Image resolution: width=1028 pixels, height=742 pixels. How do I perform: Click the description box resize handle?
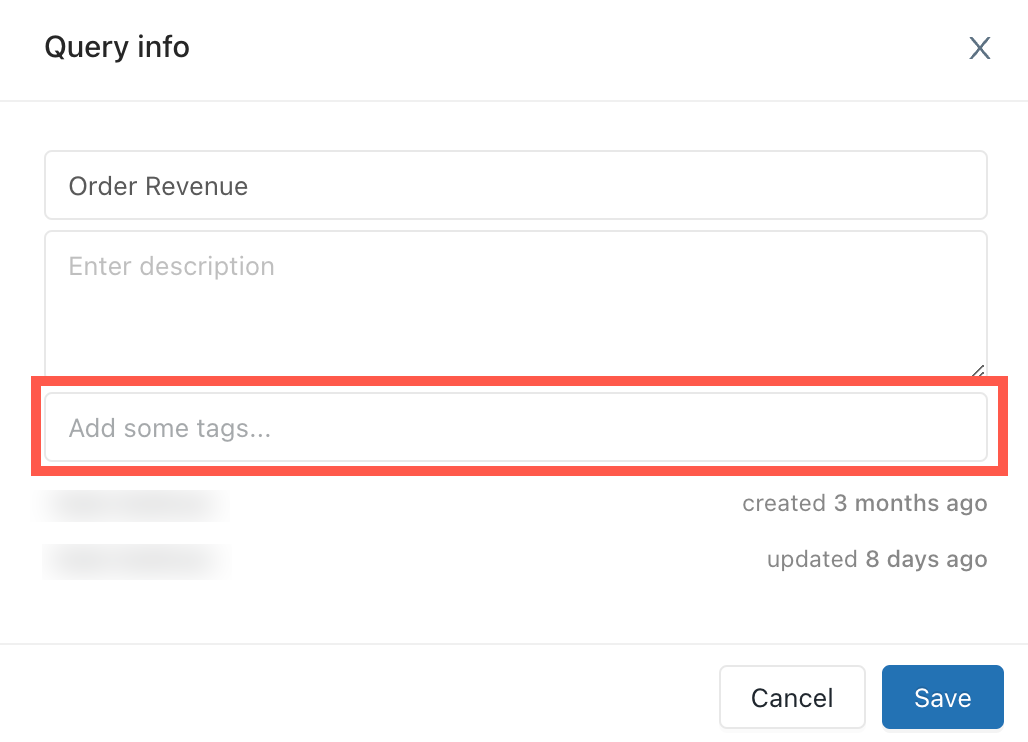point(976,369)
